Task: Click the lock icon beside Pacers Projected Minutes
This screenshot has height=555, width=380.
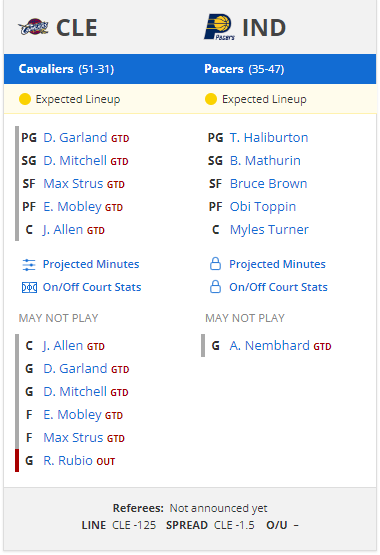Action: (x=215, y=264)
